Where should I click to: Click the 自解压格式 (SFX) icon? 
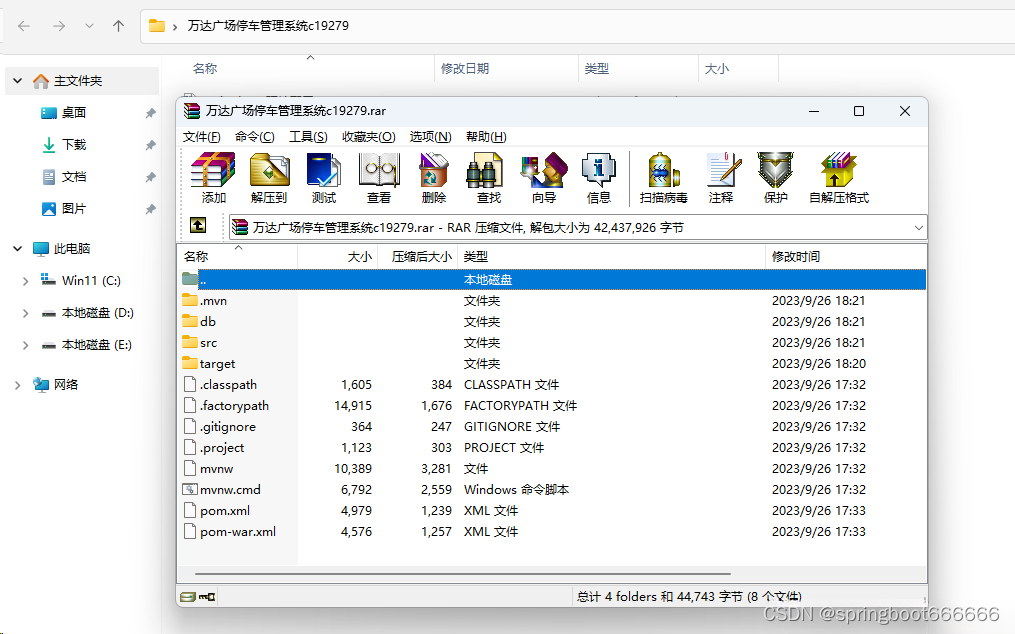click(839, 178)
